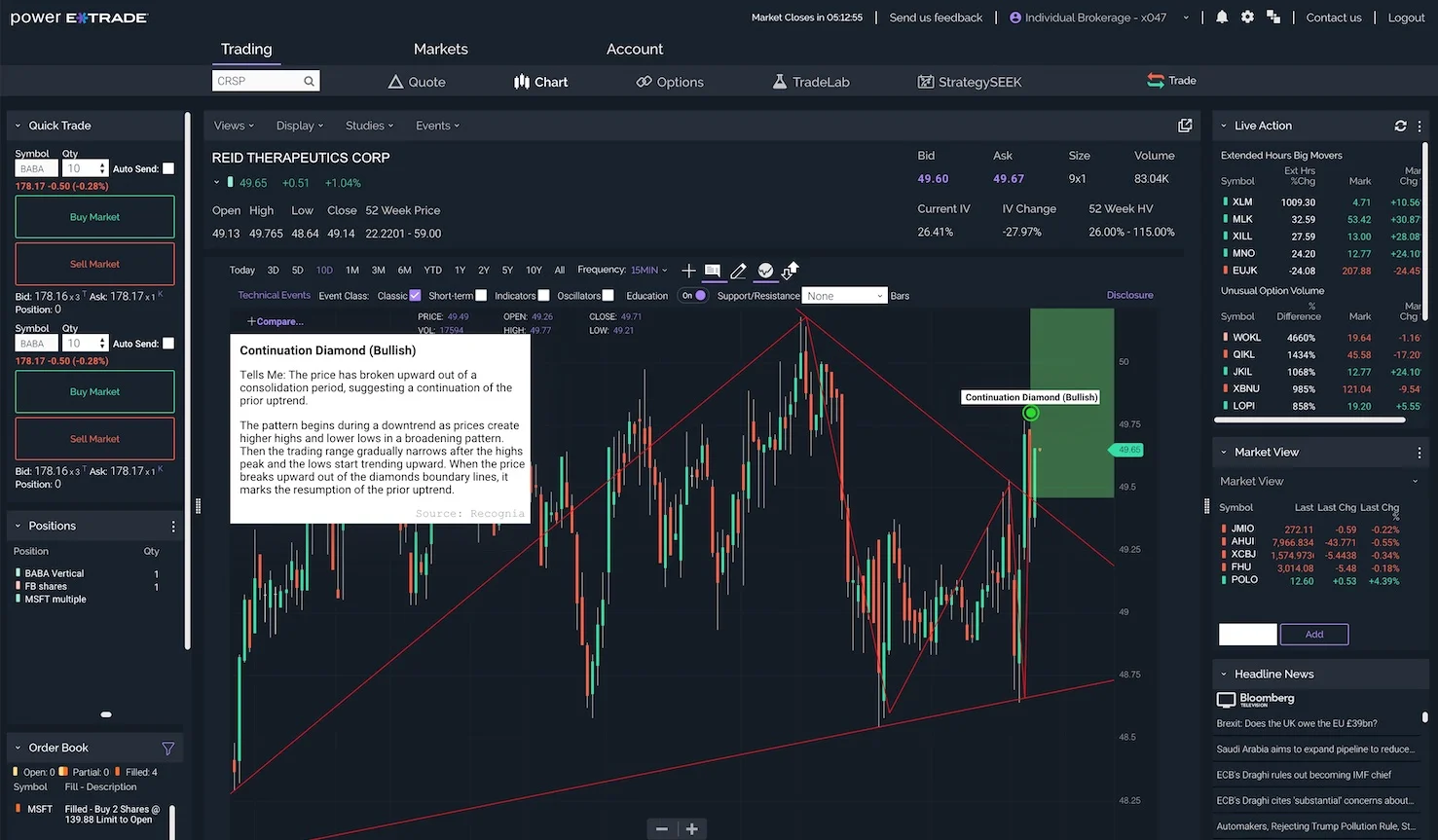
Task: Click the Market View symbol input box
Action: click(1247, 635)
